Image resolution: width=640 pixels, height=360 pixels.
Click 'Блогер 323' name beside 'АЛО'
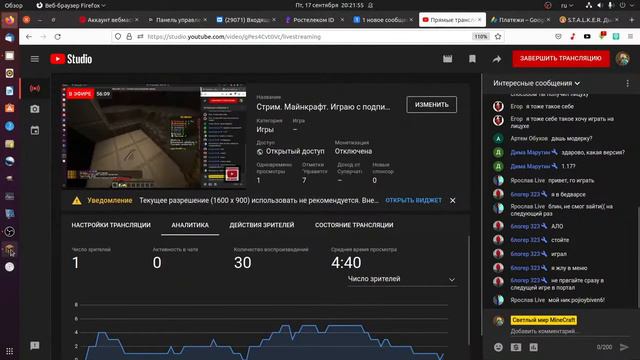(x=525, y=226)
